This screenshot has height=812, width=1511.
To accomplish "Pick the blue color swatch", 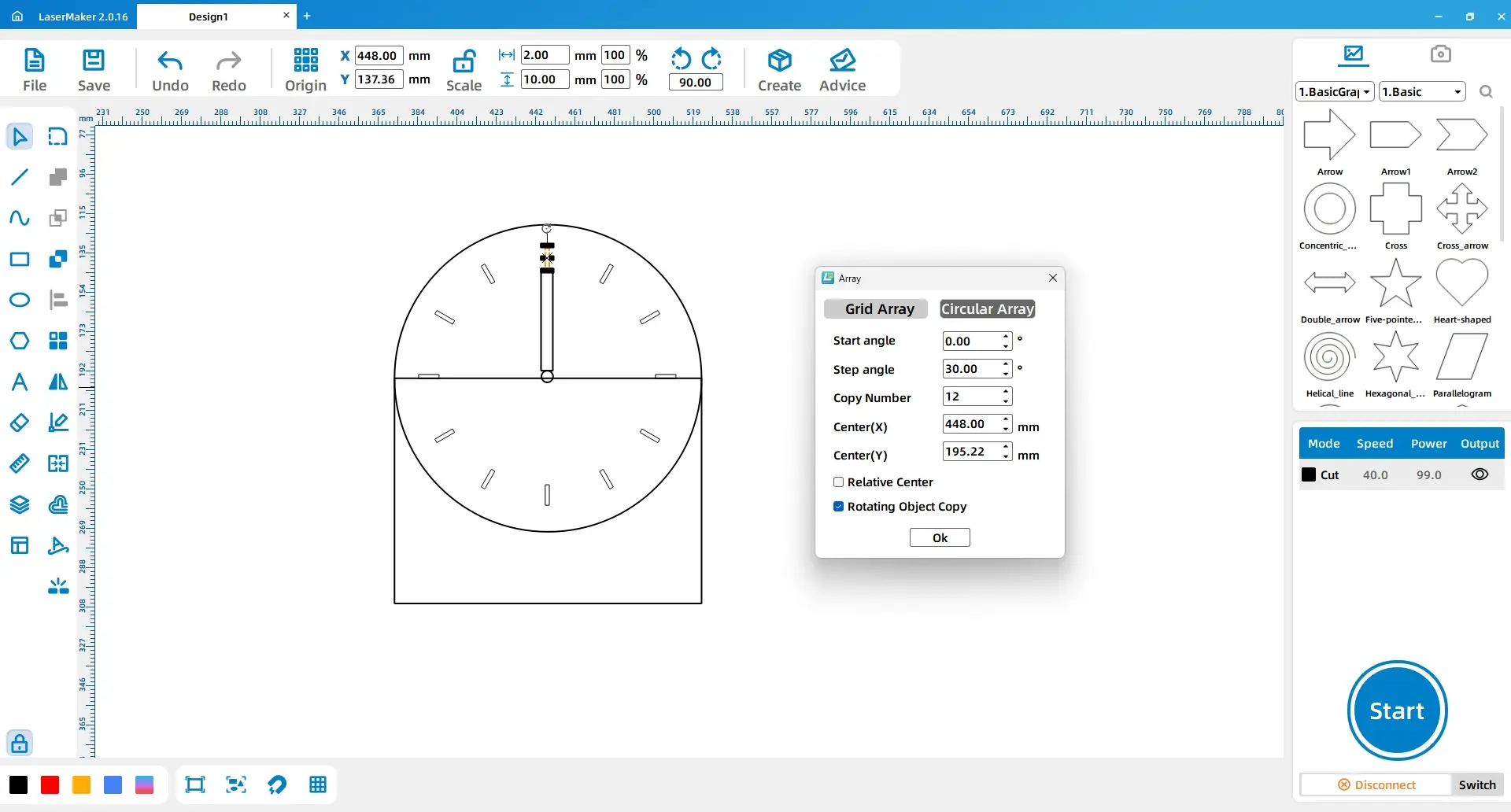I will (113, 784).
